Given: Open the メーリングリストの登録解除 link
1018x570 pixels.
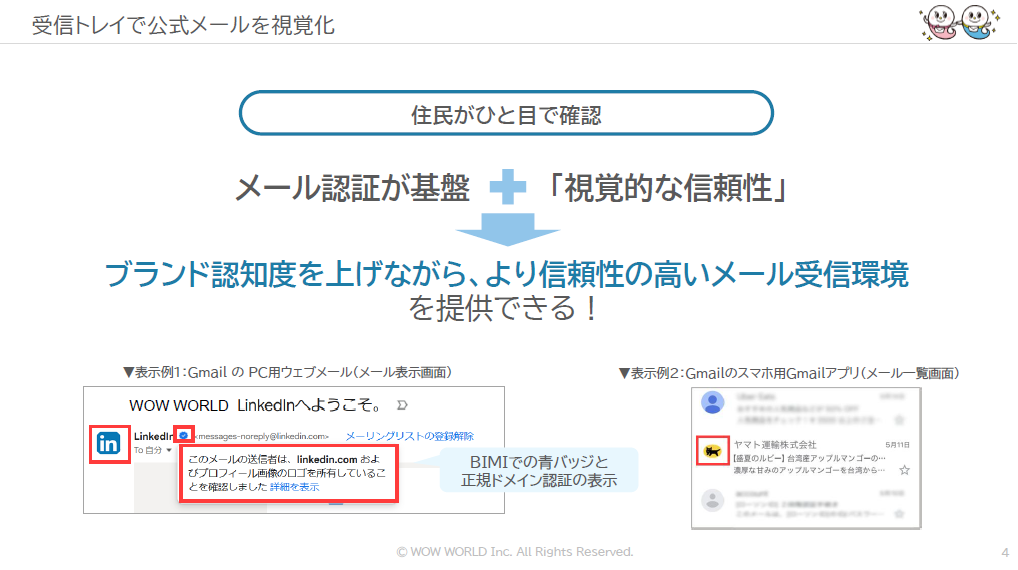Looking at the screenshot, I should pos(409,436).
